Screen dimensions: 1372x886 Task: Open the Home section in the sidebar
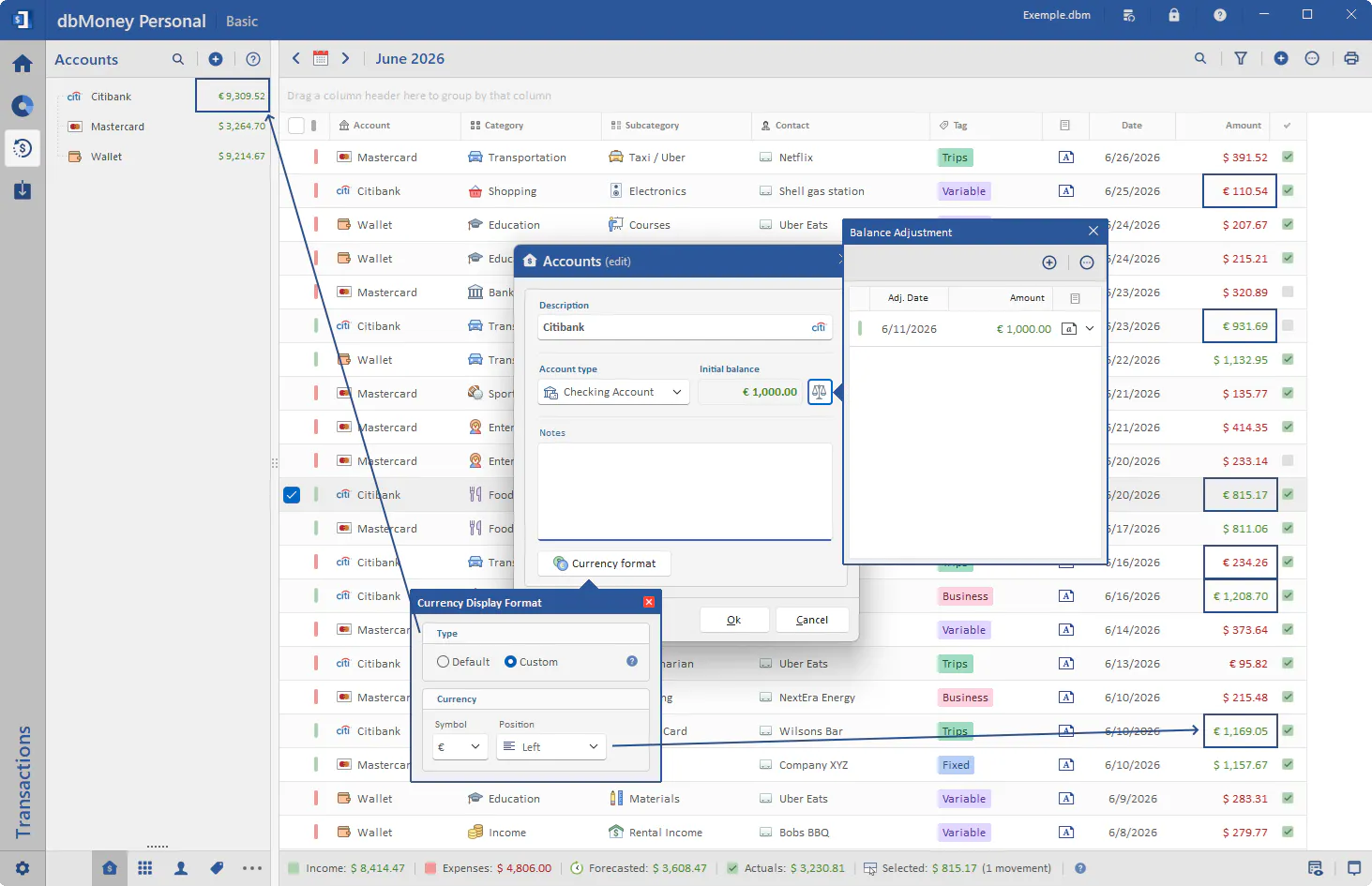coord(23,64)
